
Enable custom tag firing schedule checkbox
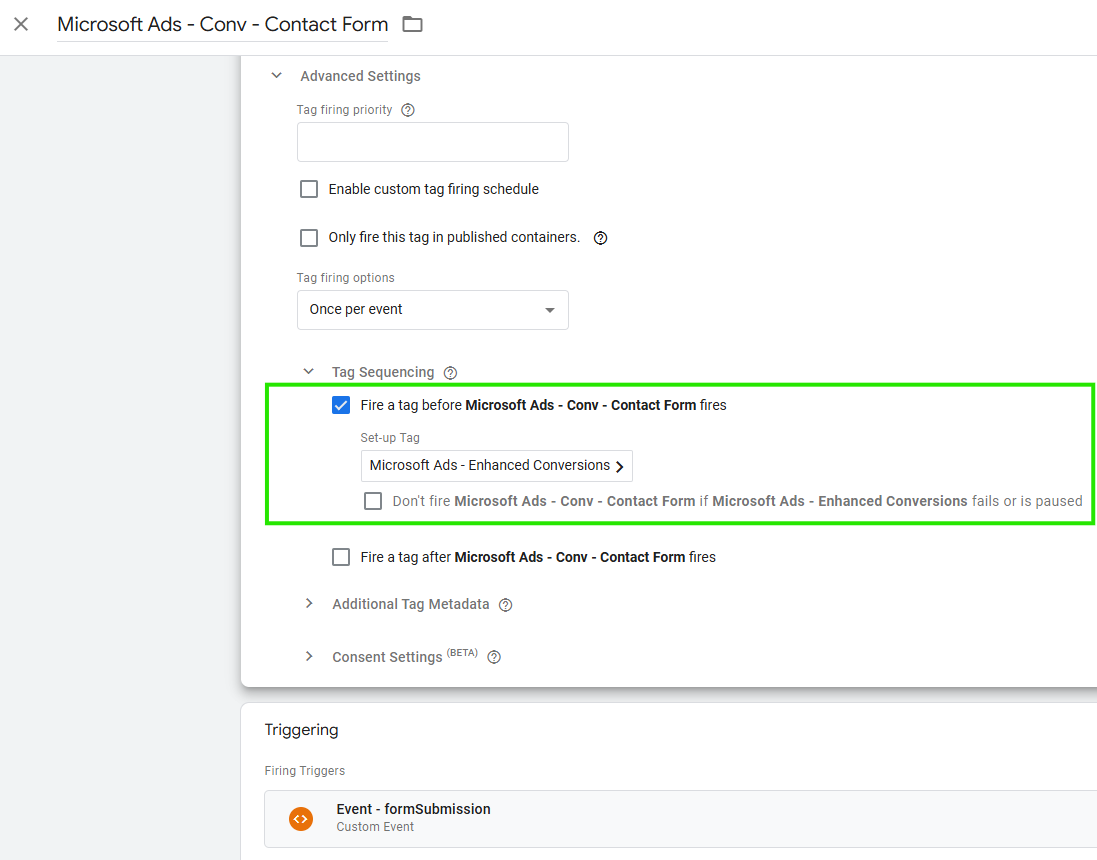[x=309, y=189]
